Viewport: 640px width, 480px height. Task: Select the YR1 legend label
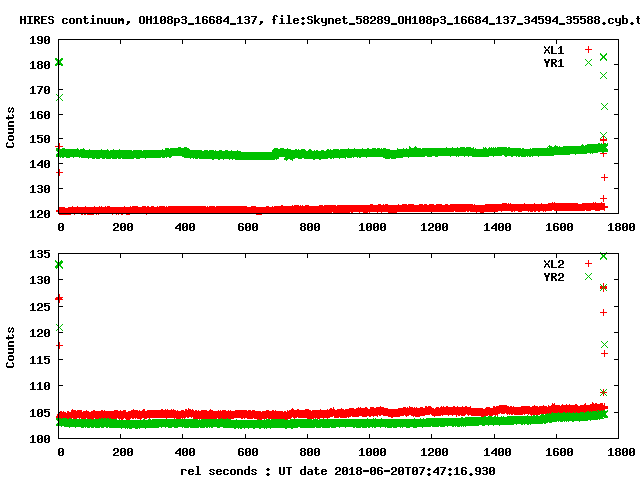(553, 63)
